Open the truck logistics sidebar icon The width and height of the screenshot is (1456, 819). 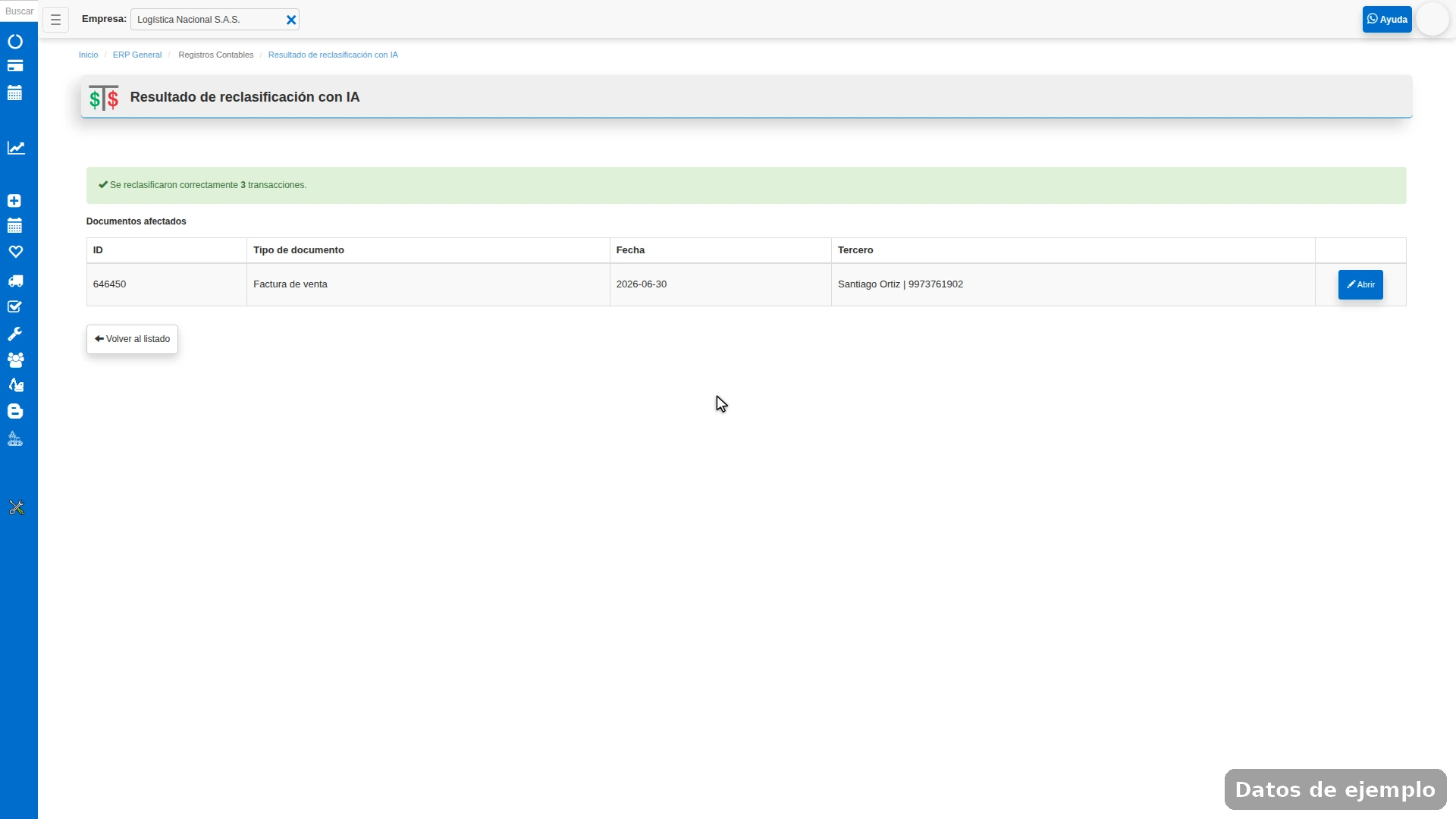point(15,281)
